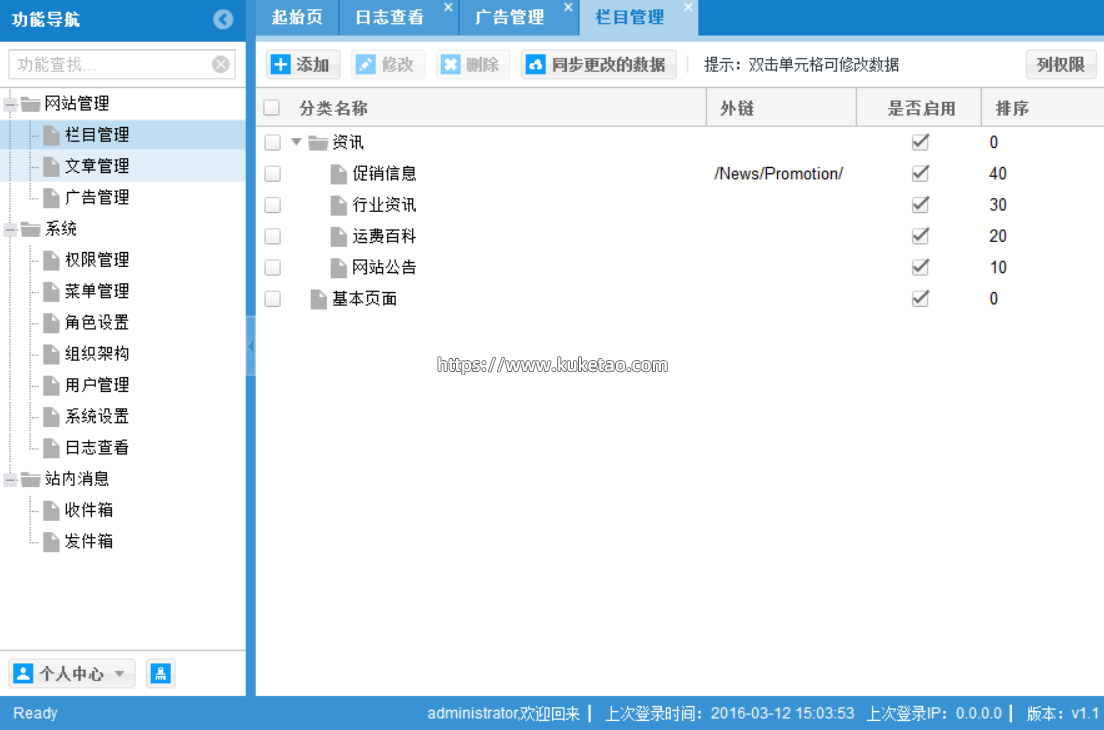The image size is (1104, 730).
Task: Open 文章管理 in the navigation tree
Action: [97, 166]
